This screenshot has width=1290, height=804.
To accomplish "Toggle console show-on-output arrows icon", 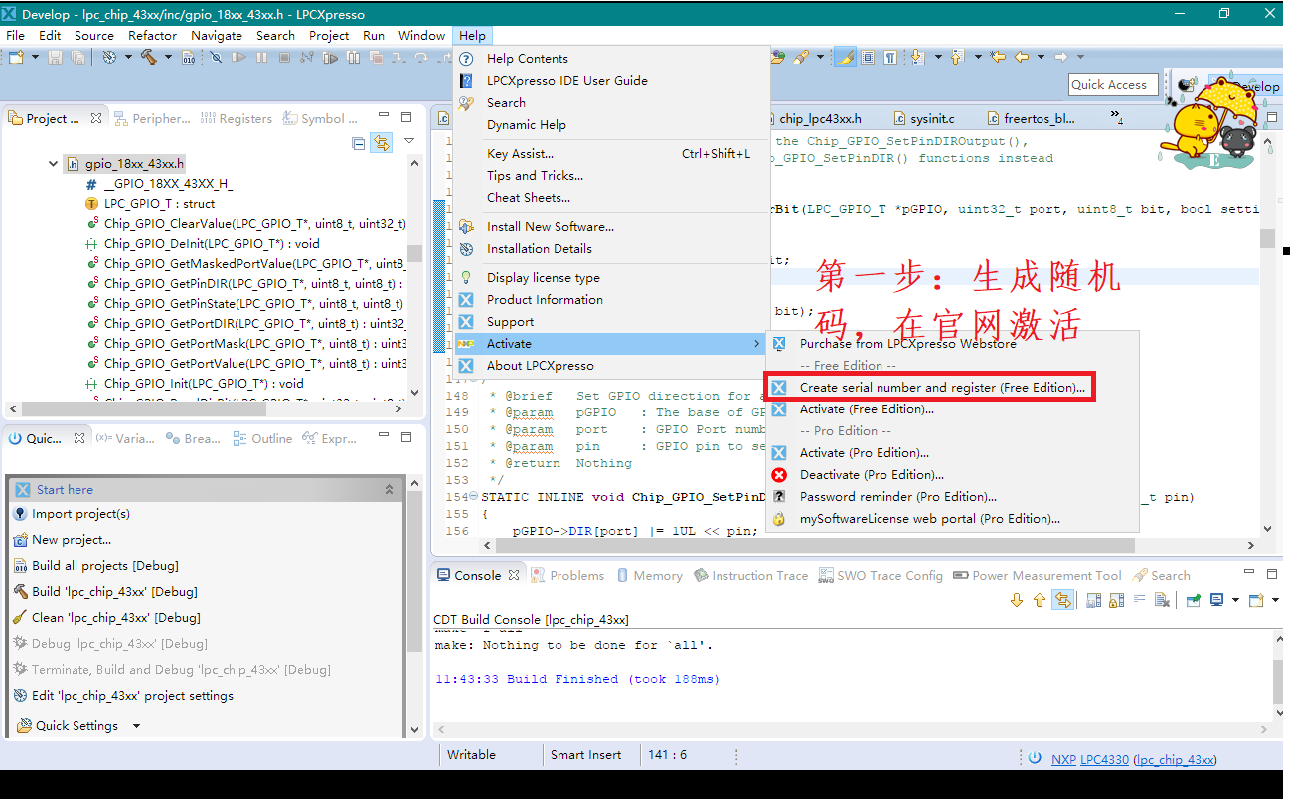I will 1062,601.
